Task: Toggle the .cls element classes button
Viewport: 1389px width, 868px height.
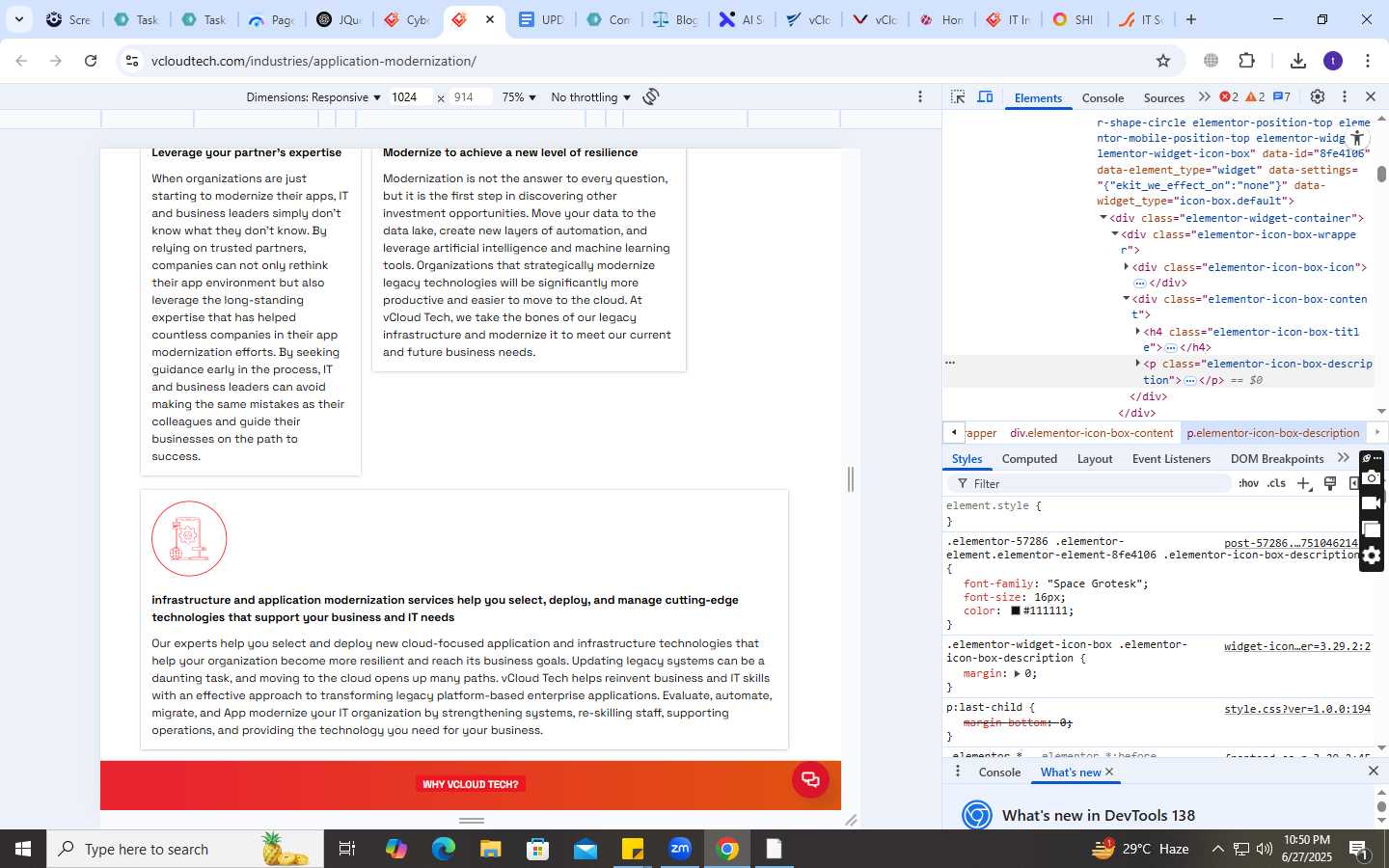Action: 1277,483
